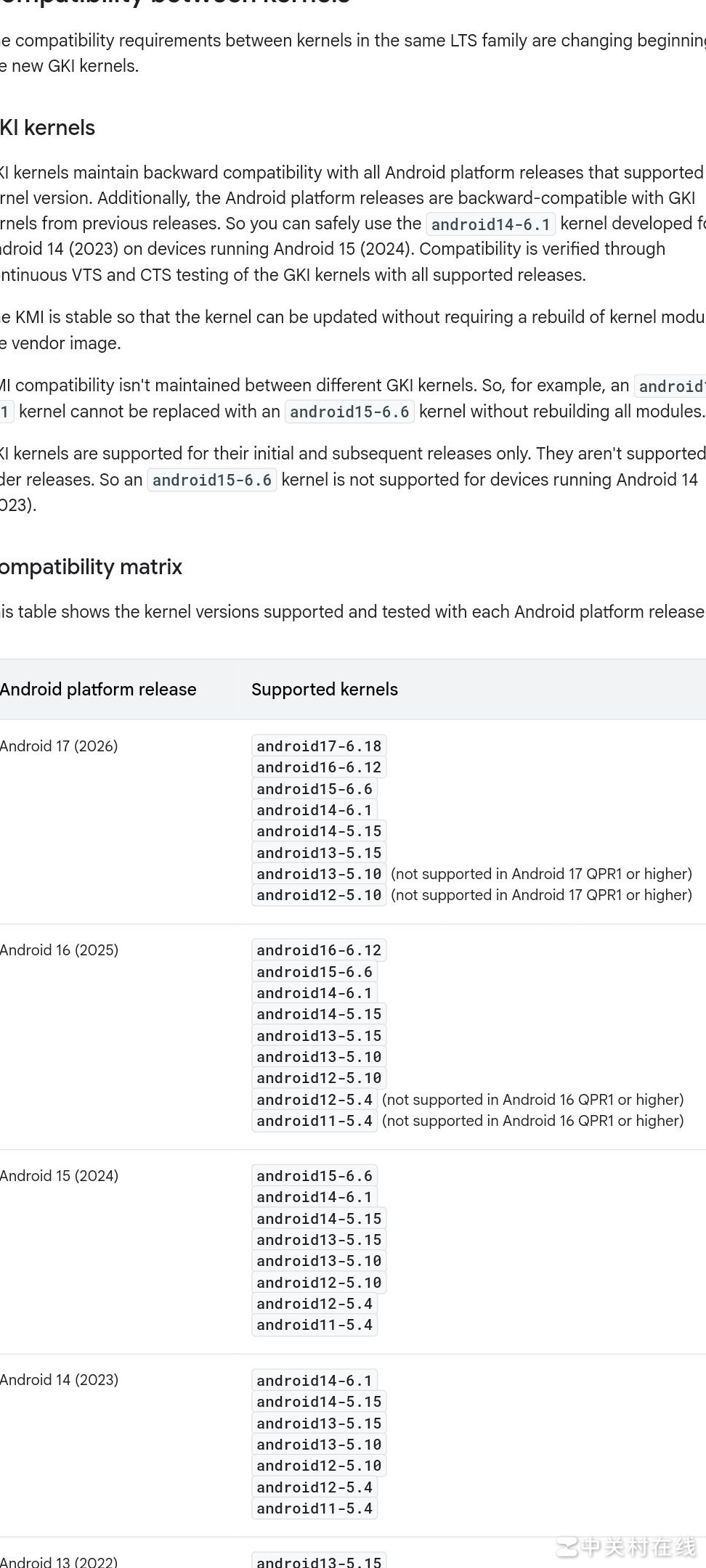Image resolution: width=706 pixels, height=1568 pixels.
Task: Click android12-5.4 in the Android 16 row
Action: pos(315,1100)
